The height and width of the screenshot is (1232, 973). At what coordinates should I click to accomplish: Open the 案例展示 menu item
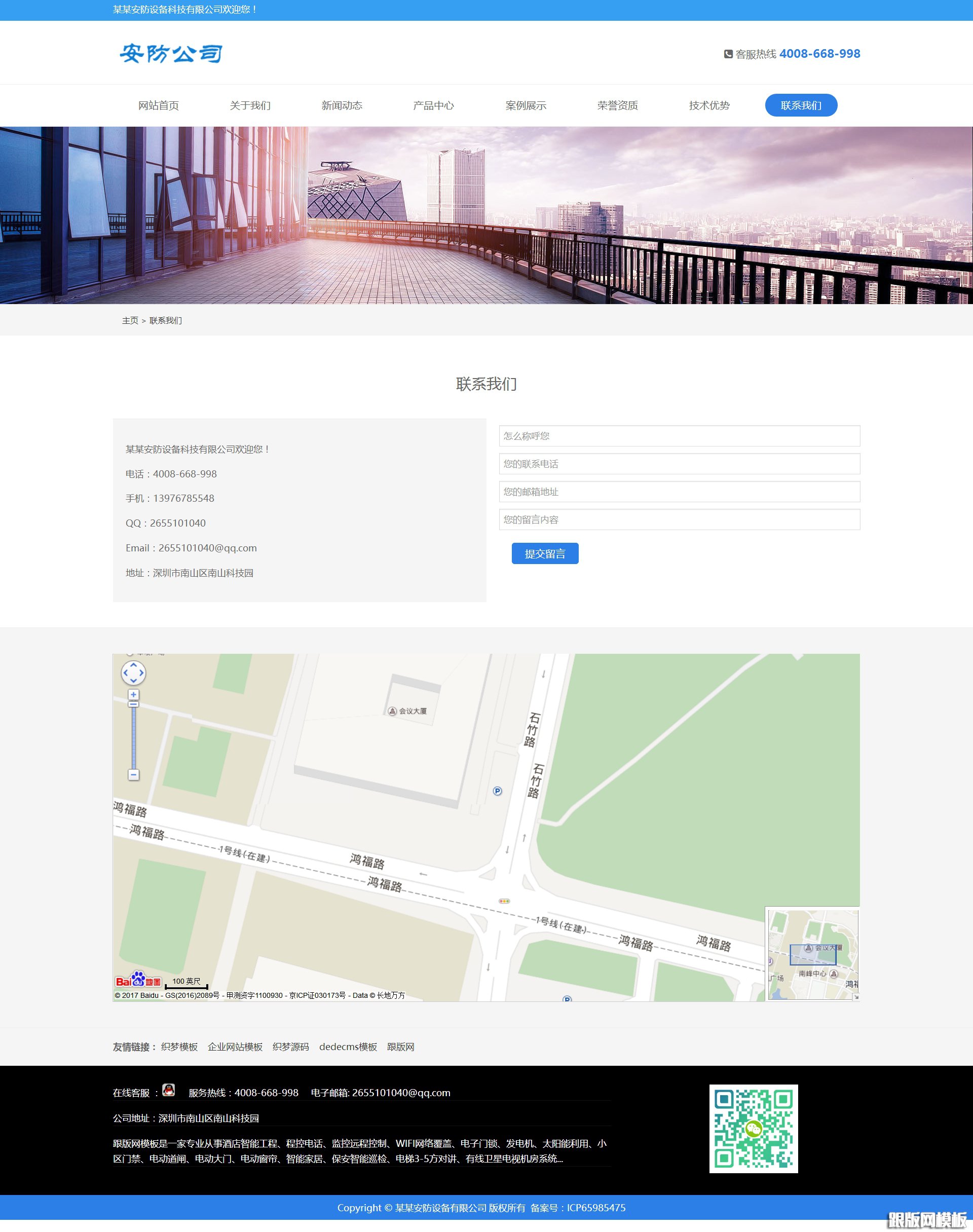point(526,105)
